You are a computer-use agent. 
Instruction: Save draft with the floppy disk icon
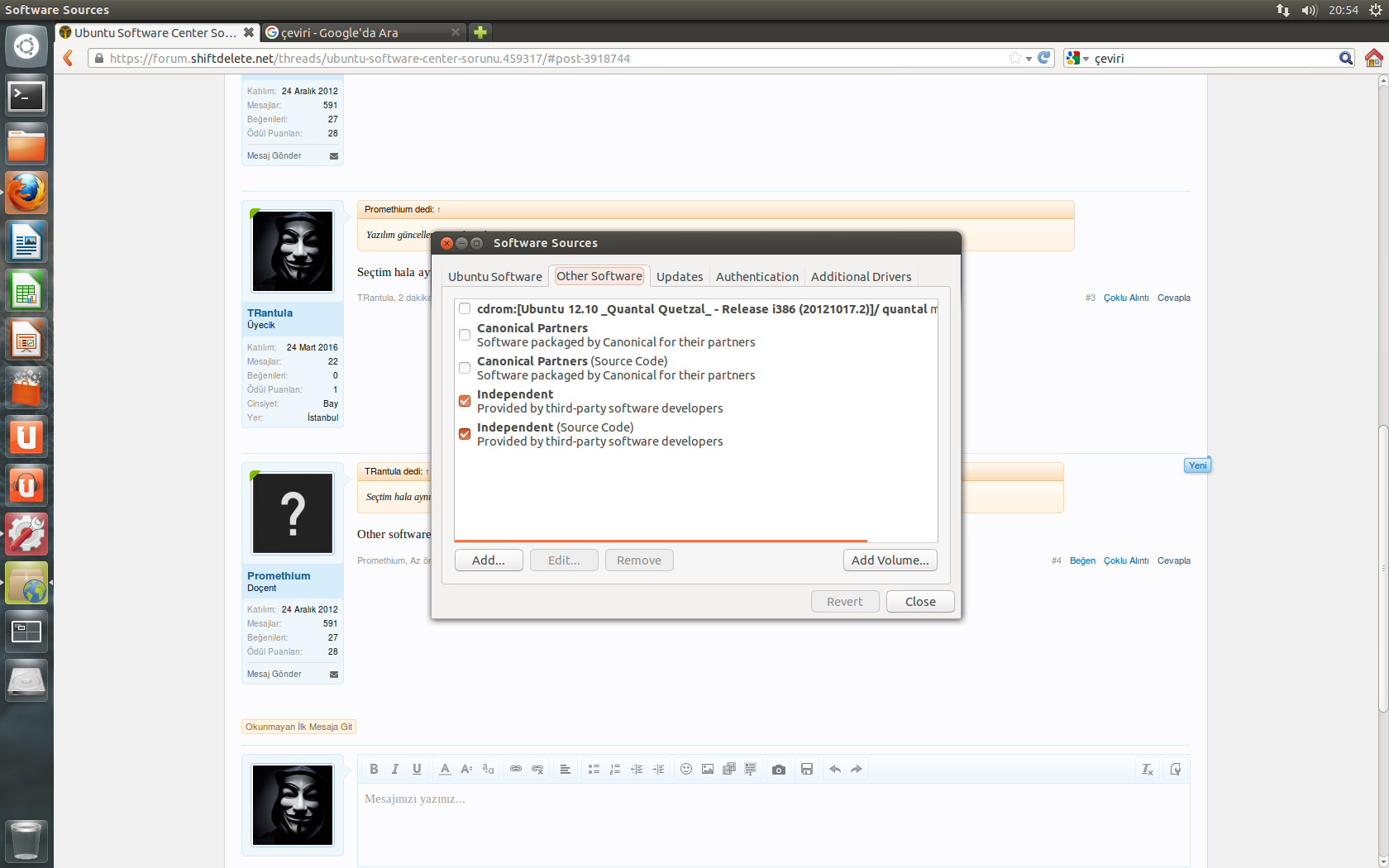click(807, 769)
